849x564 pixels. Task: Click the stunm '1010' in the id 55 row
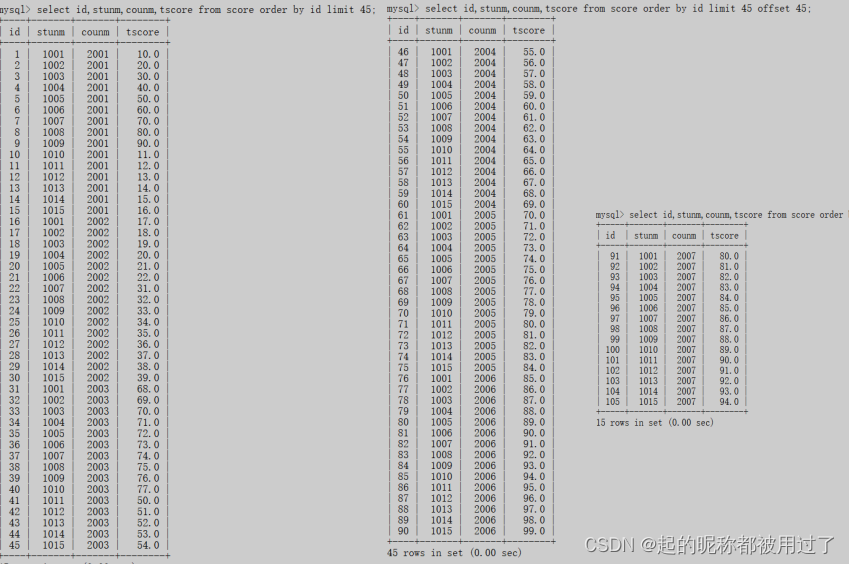441,150
